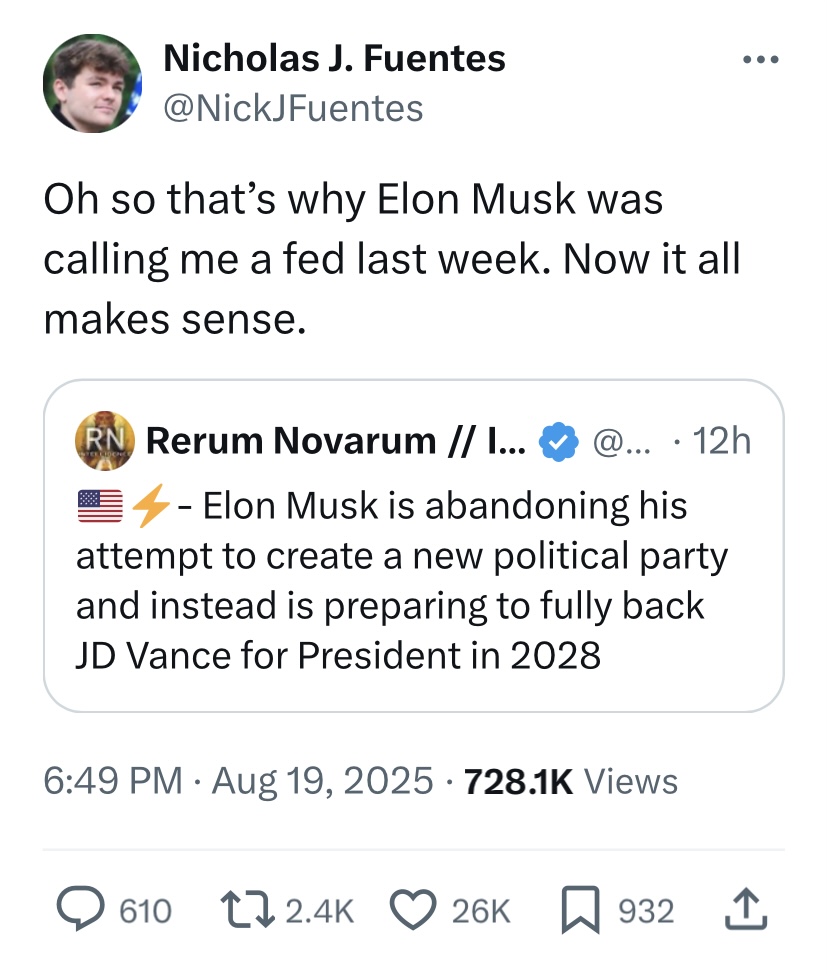Click the 6:49 PM Aug 19, 2025 timestamp
Viewport: 827px width, 974px height.
(x=238, y=781)
